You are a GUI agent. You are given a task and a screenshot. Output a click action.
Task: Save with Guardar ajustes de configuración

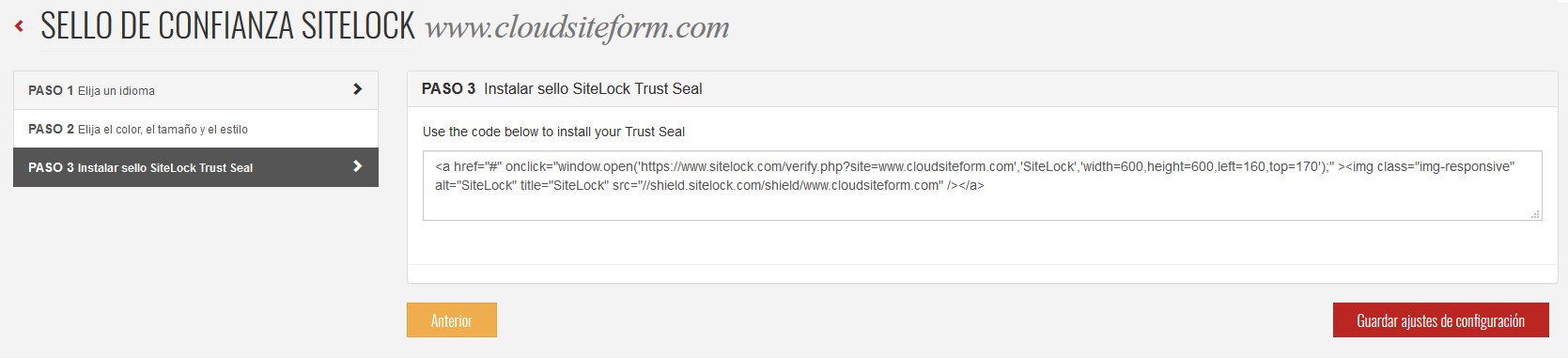pyautogui.click(x=1440, y=320)
